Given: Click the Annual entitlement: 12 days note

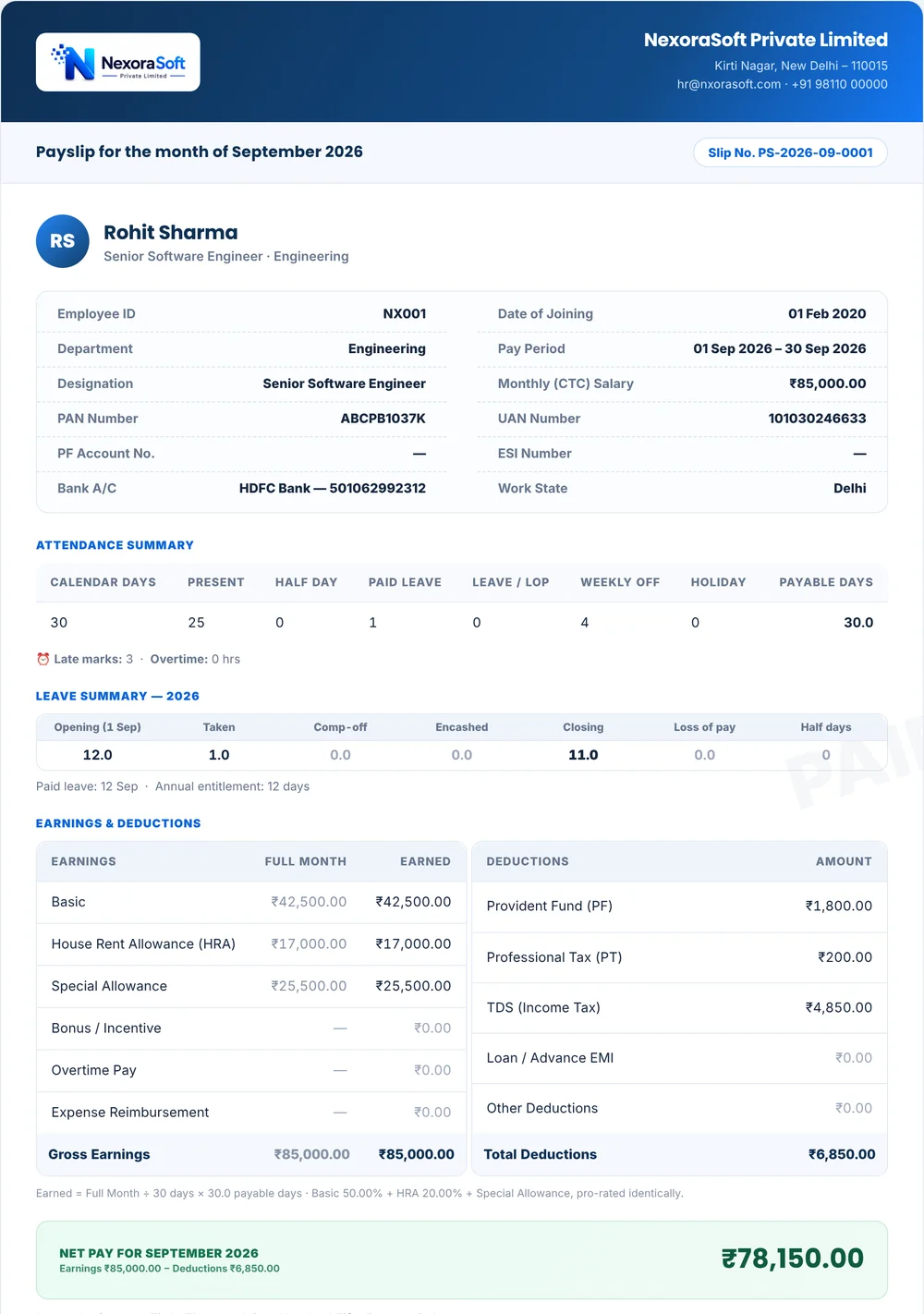Looking at the screenshot, I should pyautogui.click(x=232, y=786).
